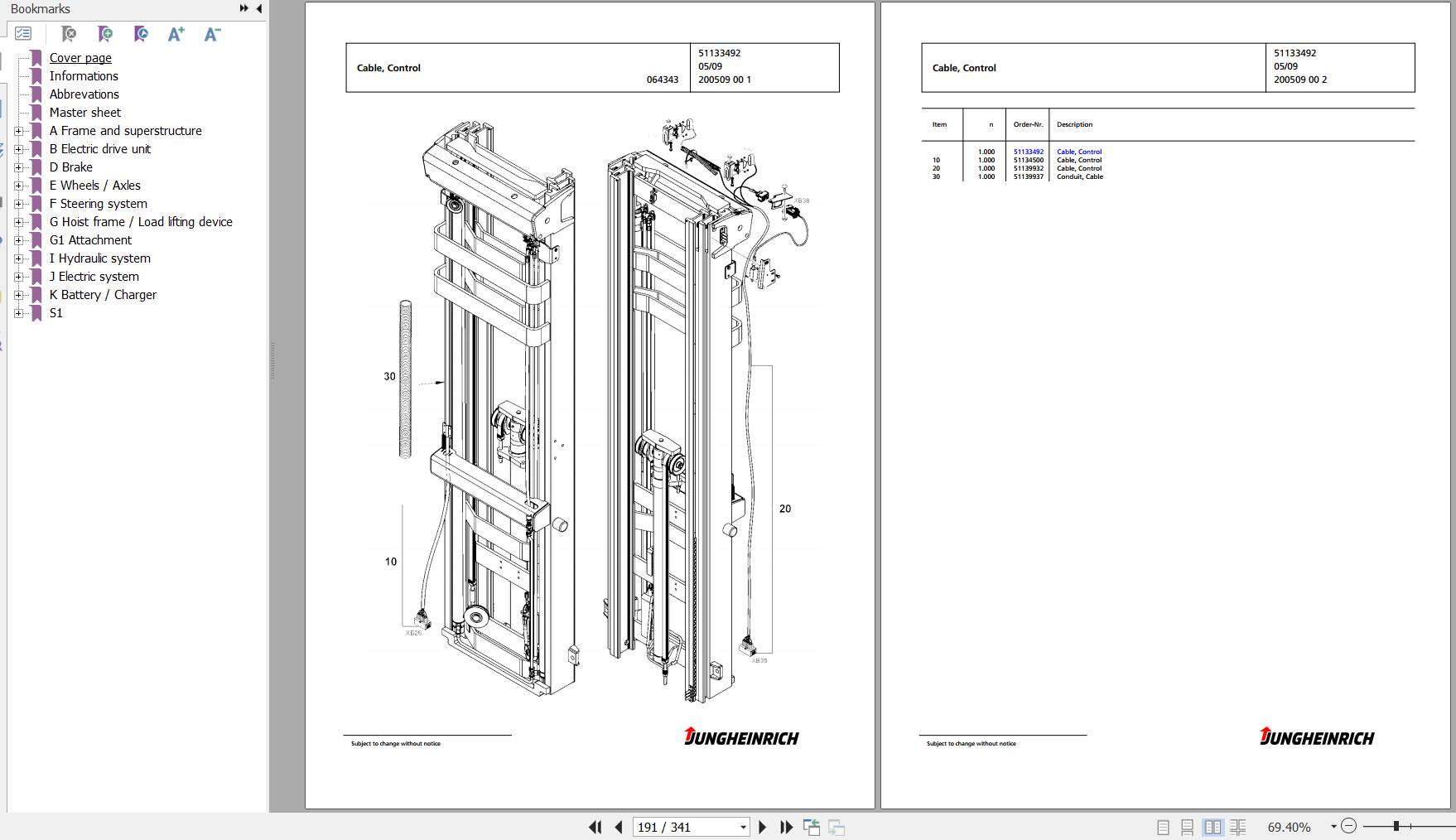Expand the E Wheels / Axles bookmark
The height and width of the screenshot is (840, 1456).
click(x=19, y=186)
